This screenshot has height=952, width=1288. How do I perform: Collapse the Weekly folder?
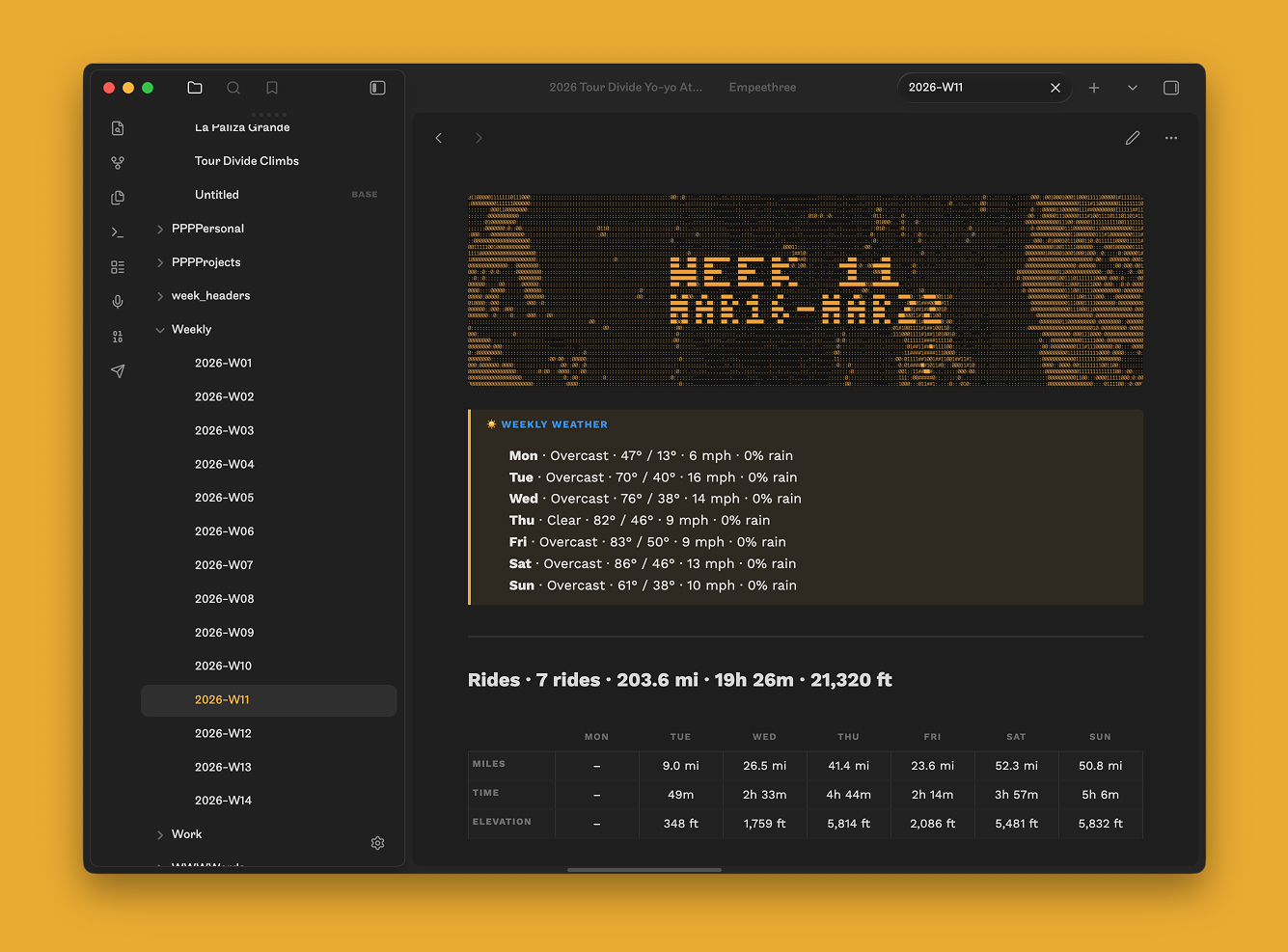pyautogui.click(x=160, y=330)
